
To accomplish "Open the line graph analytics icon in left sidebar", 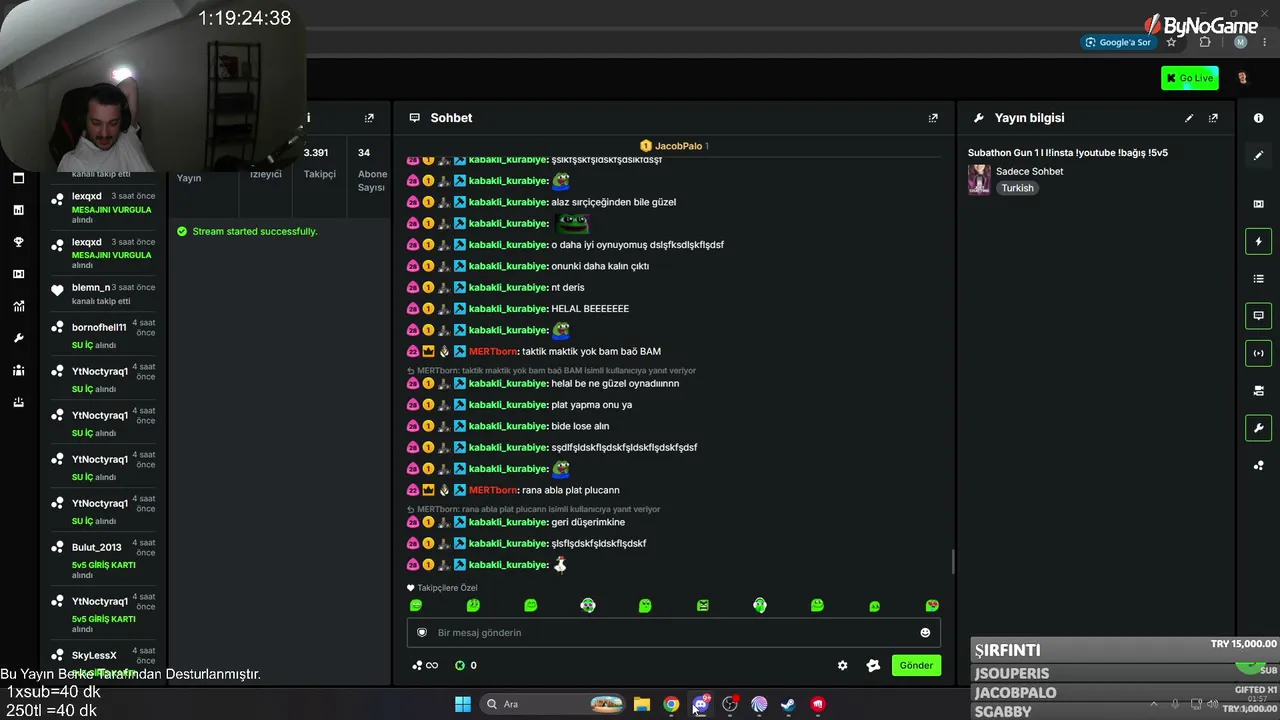I will (18, 306).
